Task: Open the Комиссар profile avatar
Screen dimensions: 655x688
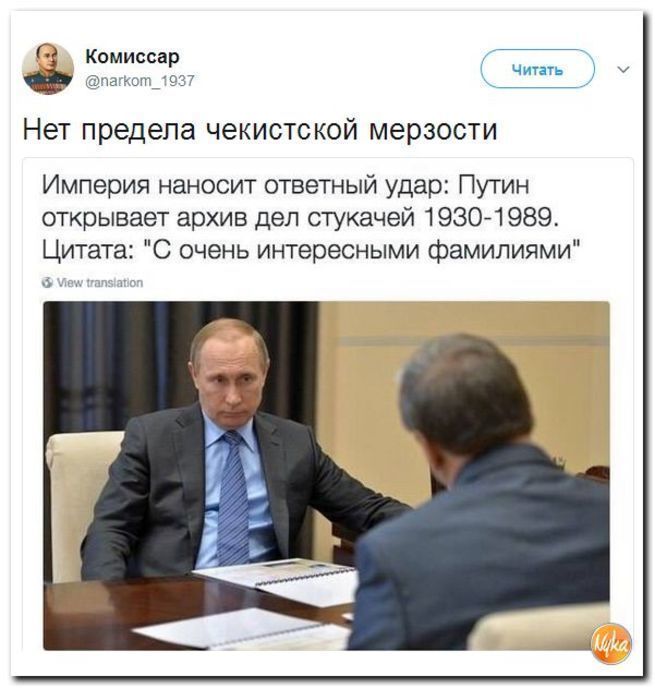Action: point(48,69)
